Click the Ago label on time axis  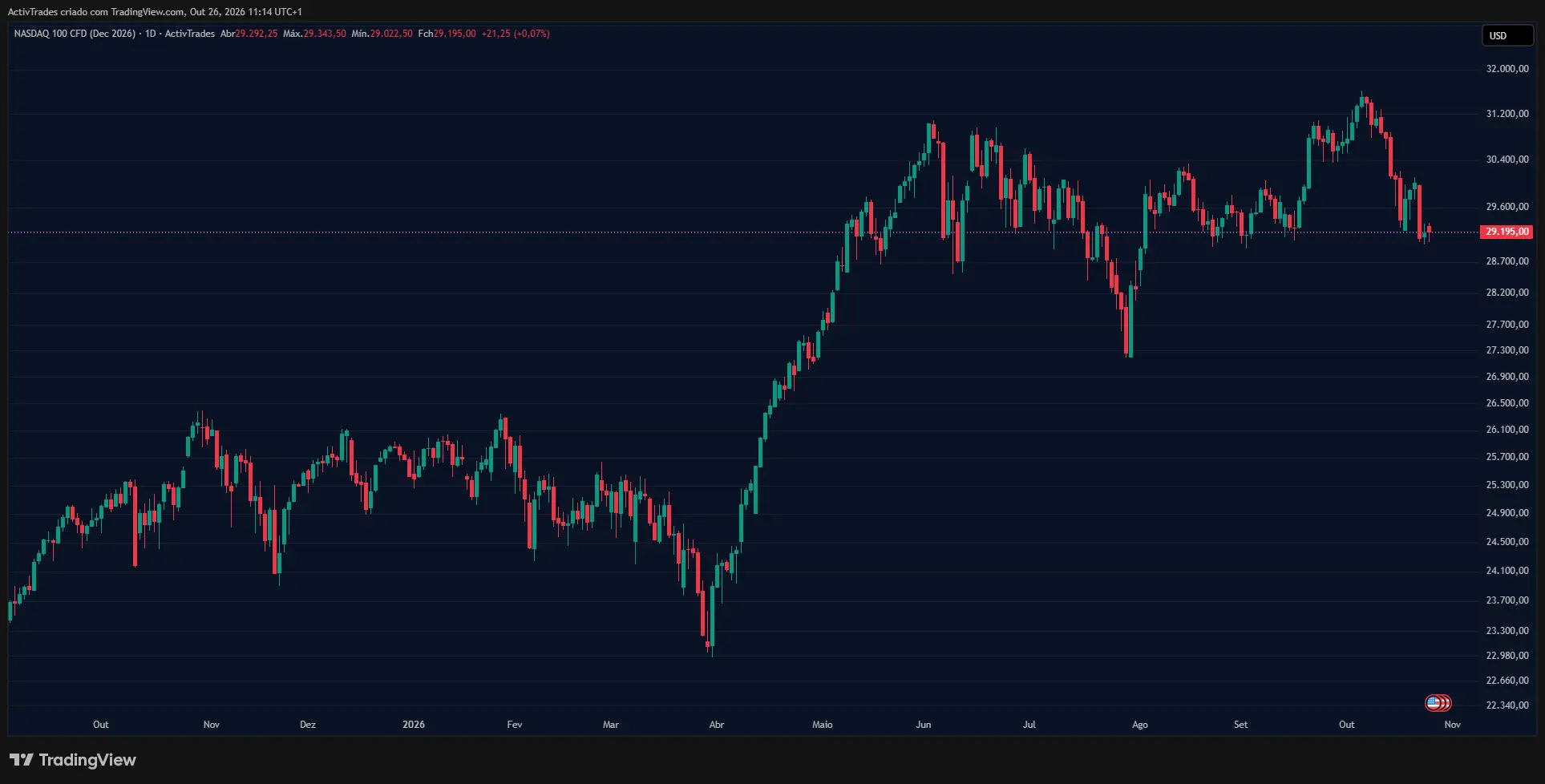[1140, 725]
